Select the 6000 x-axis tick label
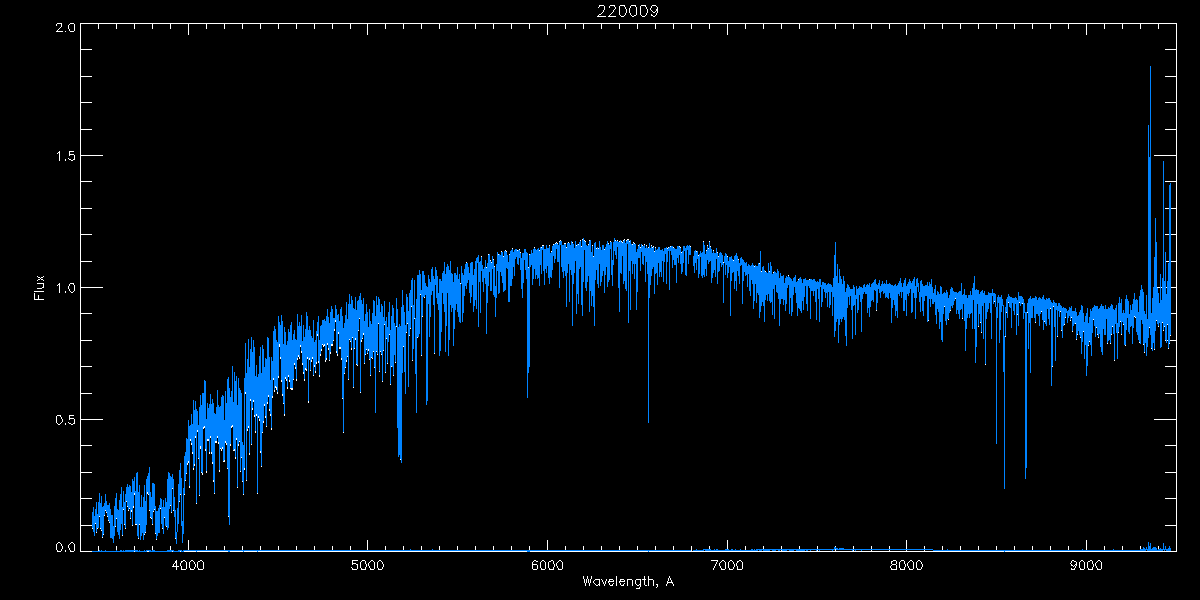Viewport: 1200px width, 600px height. point(547,564)
